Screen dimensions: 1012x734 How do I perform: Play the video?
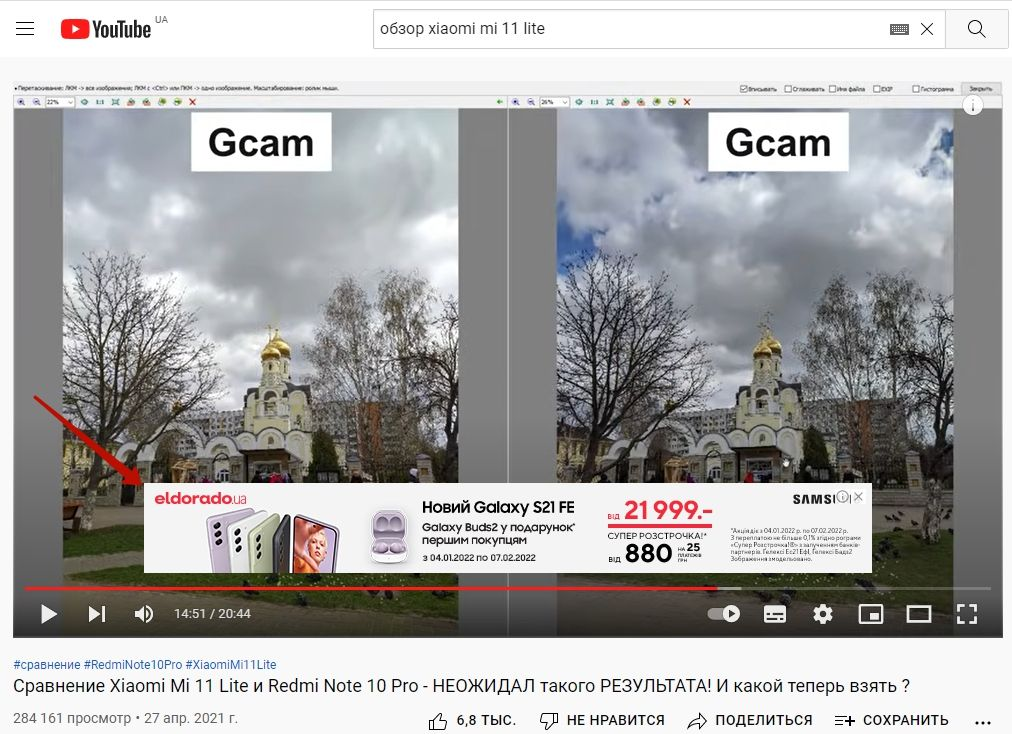[x=48, y=614]
